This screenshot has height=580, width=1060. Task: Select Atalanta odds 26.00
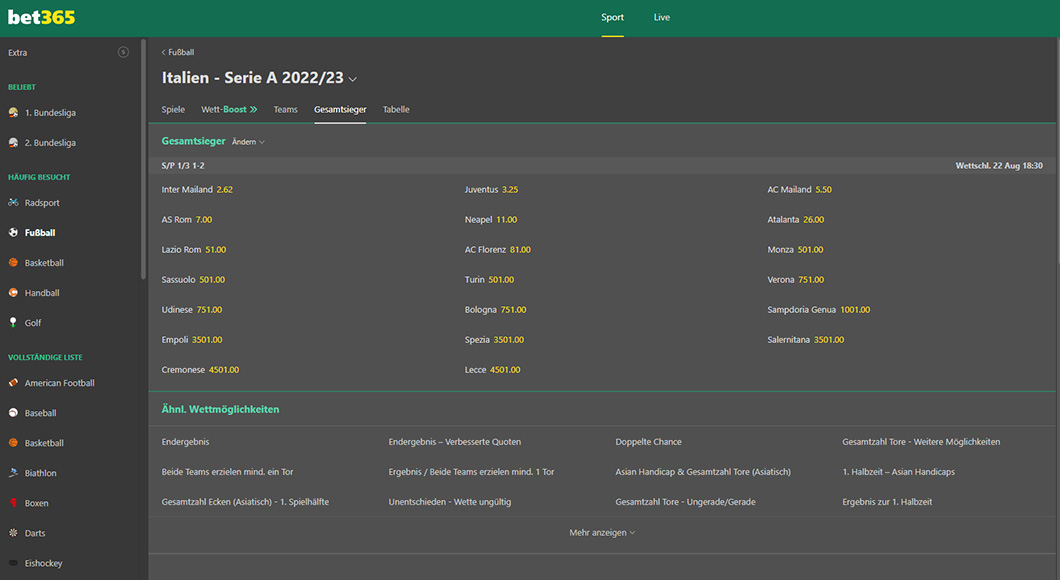[x=813, y=220]
